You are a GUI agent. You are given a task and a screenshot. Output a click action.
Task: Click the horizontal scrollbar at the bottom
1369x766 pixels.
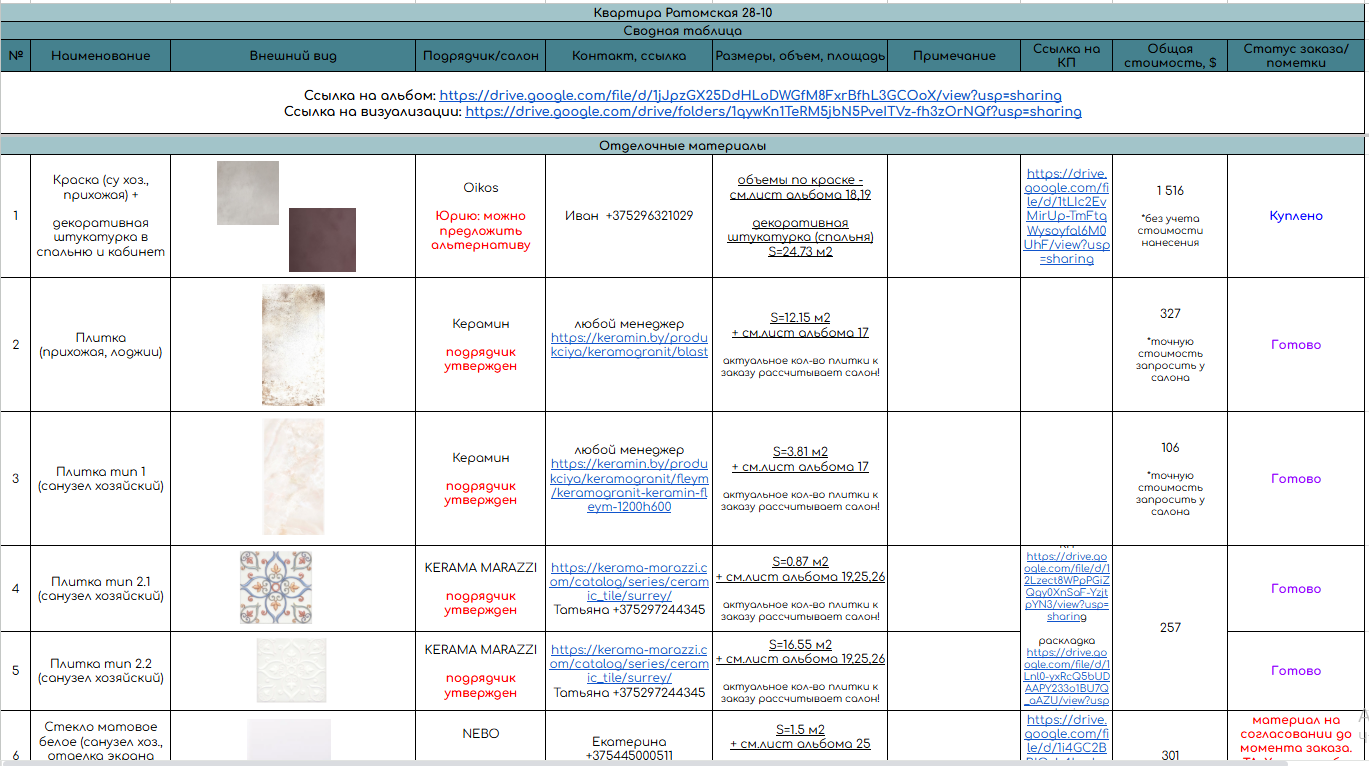pos(600,762)
